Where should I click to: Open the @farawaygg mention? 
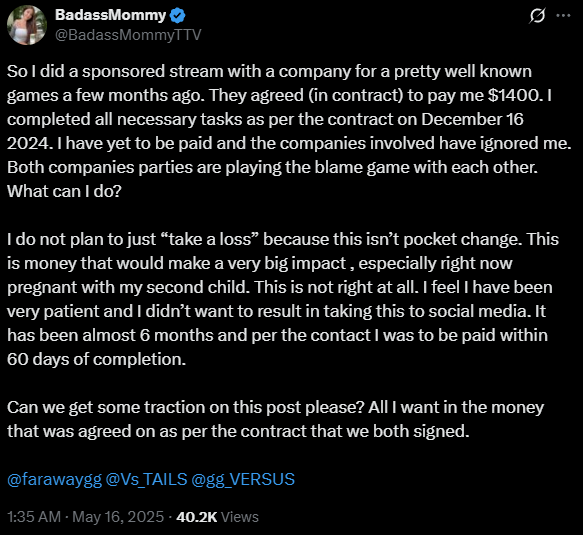[x=54, y=479]
